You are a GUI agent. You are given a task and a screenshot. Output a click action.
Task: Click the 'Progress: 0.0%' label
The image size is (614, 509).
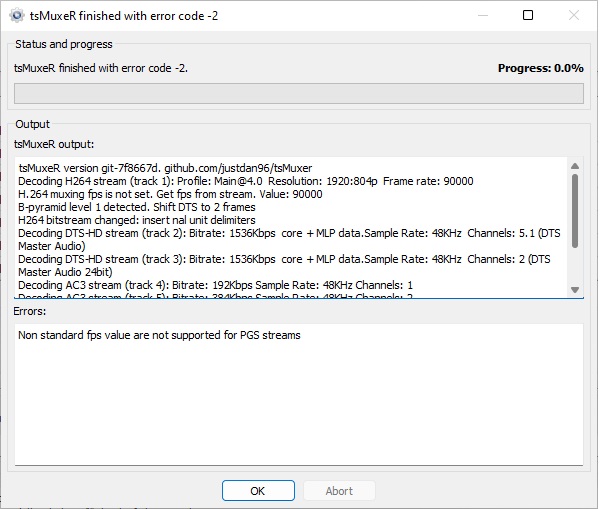click(540, 68)
